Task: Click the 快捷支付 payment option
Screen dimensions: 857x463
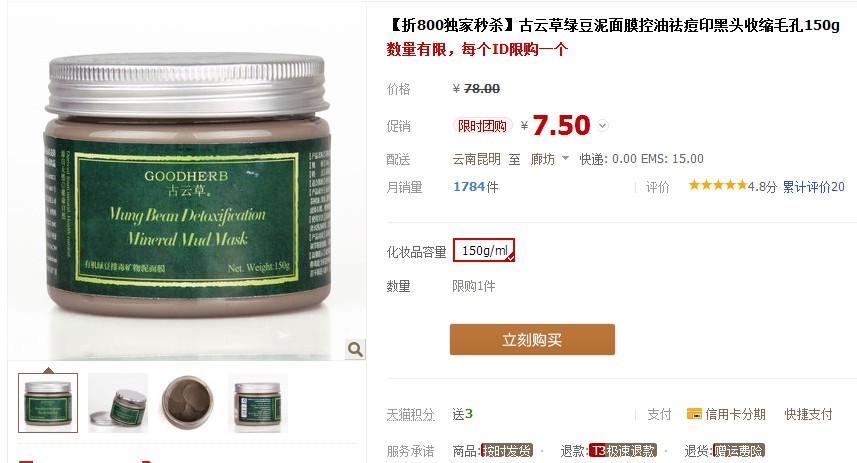Action: [x=808, y=414]
